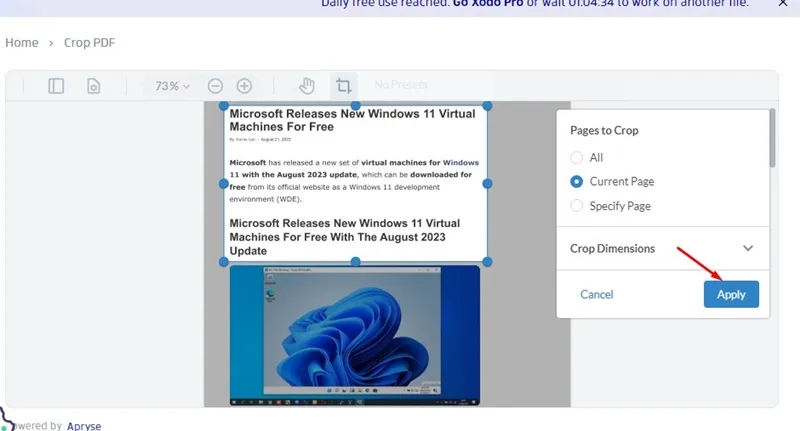Click the 'Pages to Crop' heading
This screenshot has height=431, width=800.
604,131
